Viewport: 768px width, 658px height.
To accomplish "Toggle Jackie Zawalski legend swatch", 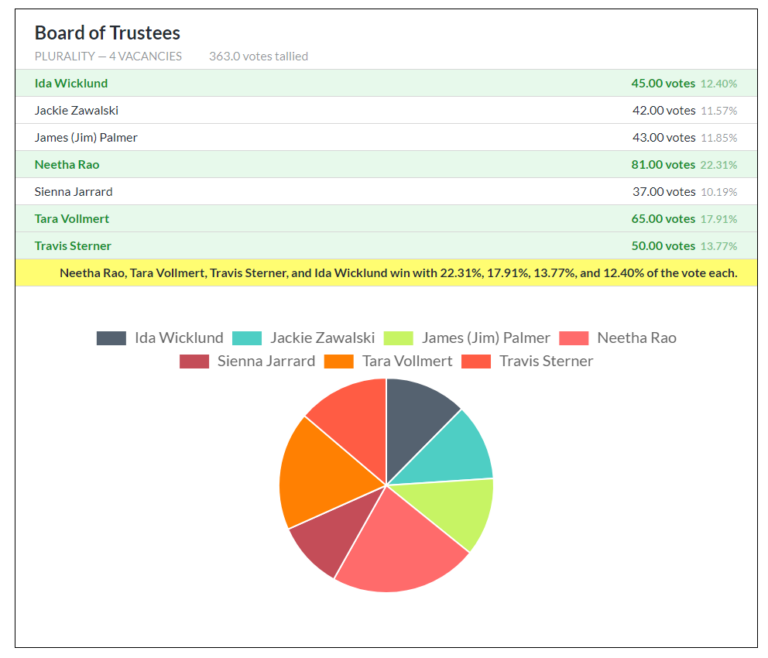I will 247,338.
